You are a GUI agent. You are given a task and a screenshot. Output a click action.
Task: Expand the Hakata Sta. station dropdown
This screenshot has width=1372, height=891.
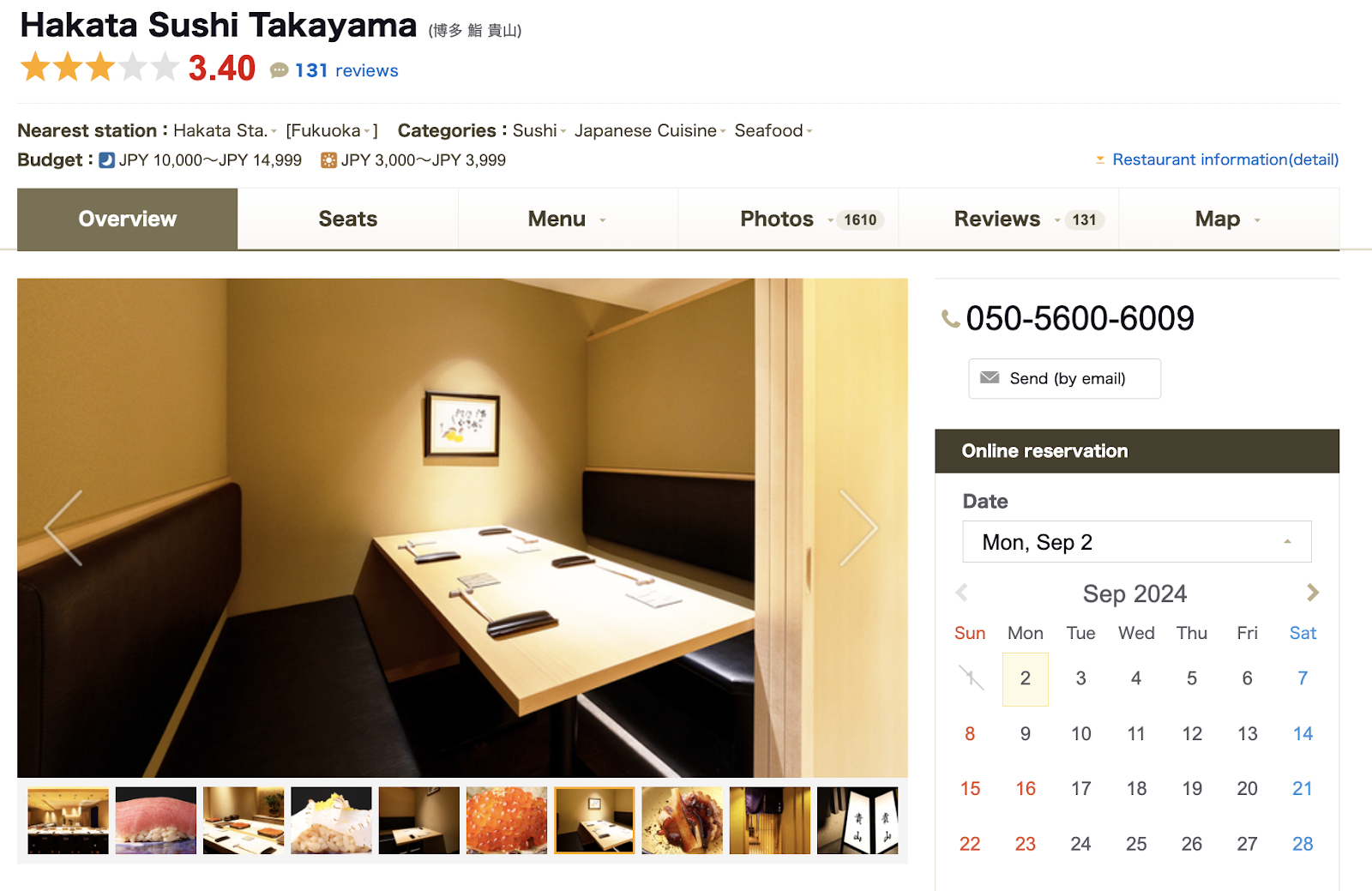click(274, 131)
